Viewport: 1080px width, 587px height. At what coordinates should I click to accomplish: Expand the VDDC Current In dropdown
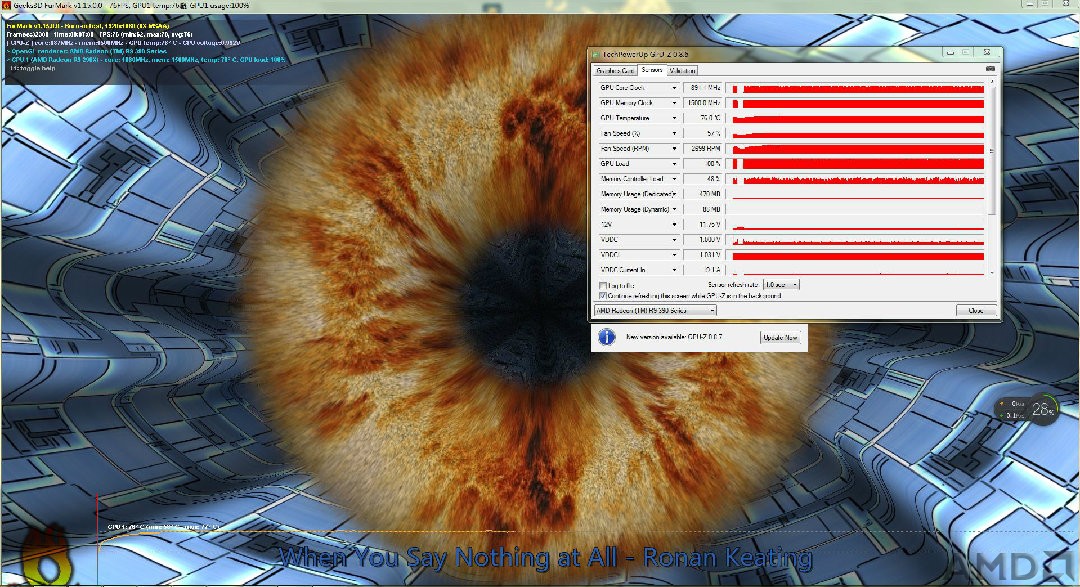click(x=674, y=270)
